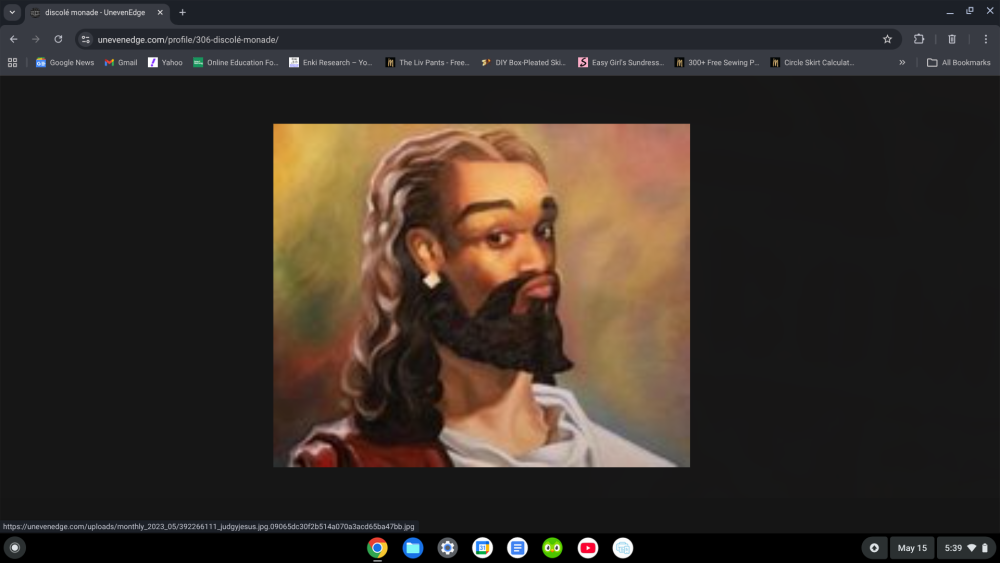
Task: Open quick settings at 5:39 clock
Action: pos(966,548)
